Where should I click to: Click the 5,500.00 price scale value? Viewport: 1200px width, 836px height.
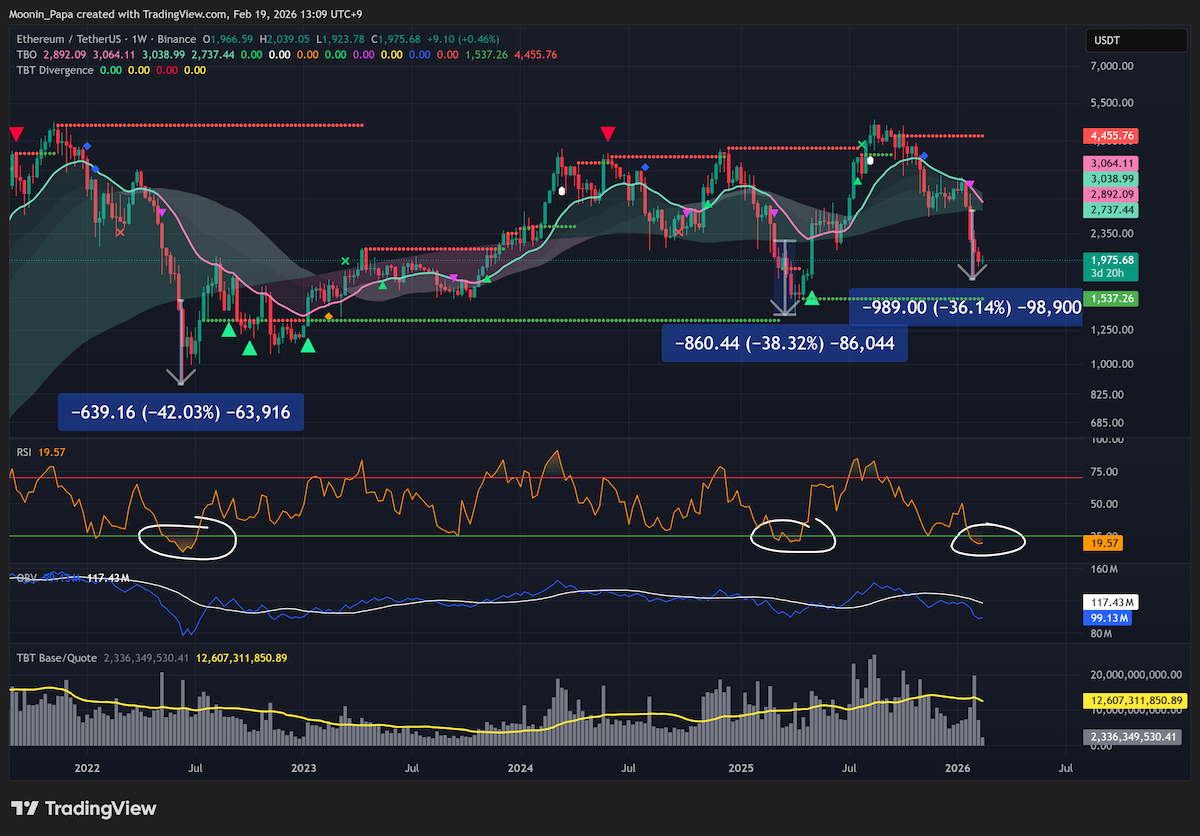click(x=1112, y=102)
